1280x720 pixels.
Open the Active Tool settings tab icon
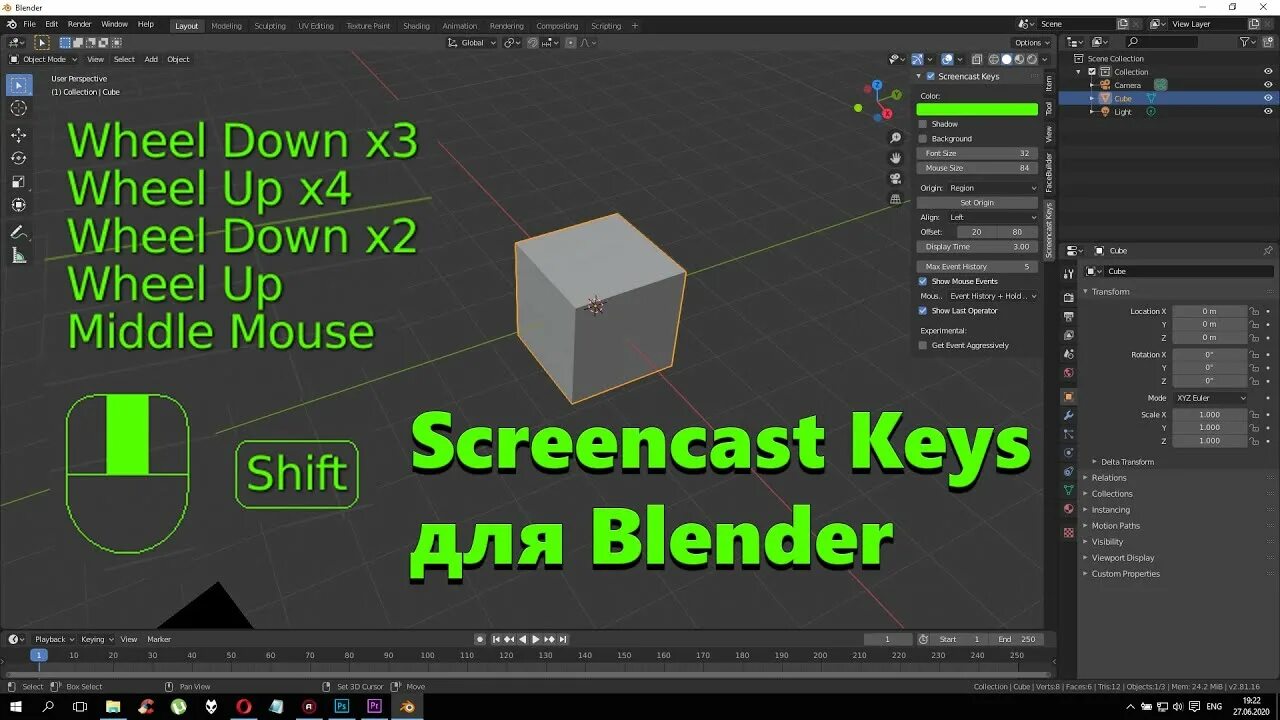(1068, 273)
